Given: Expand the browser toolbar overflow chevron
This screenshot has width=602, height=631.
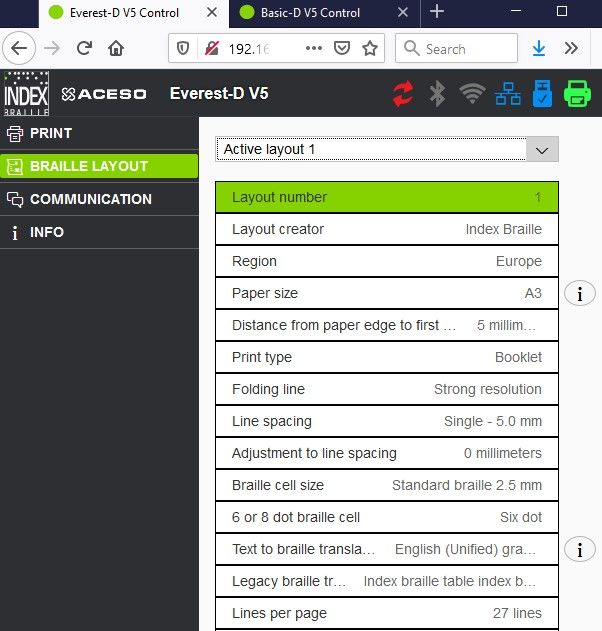Looking at the screenshot, I should [571, 48].
